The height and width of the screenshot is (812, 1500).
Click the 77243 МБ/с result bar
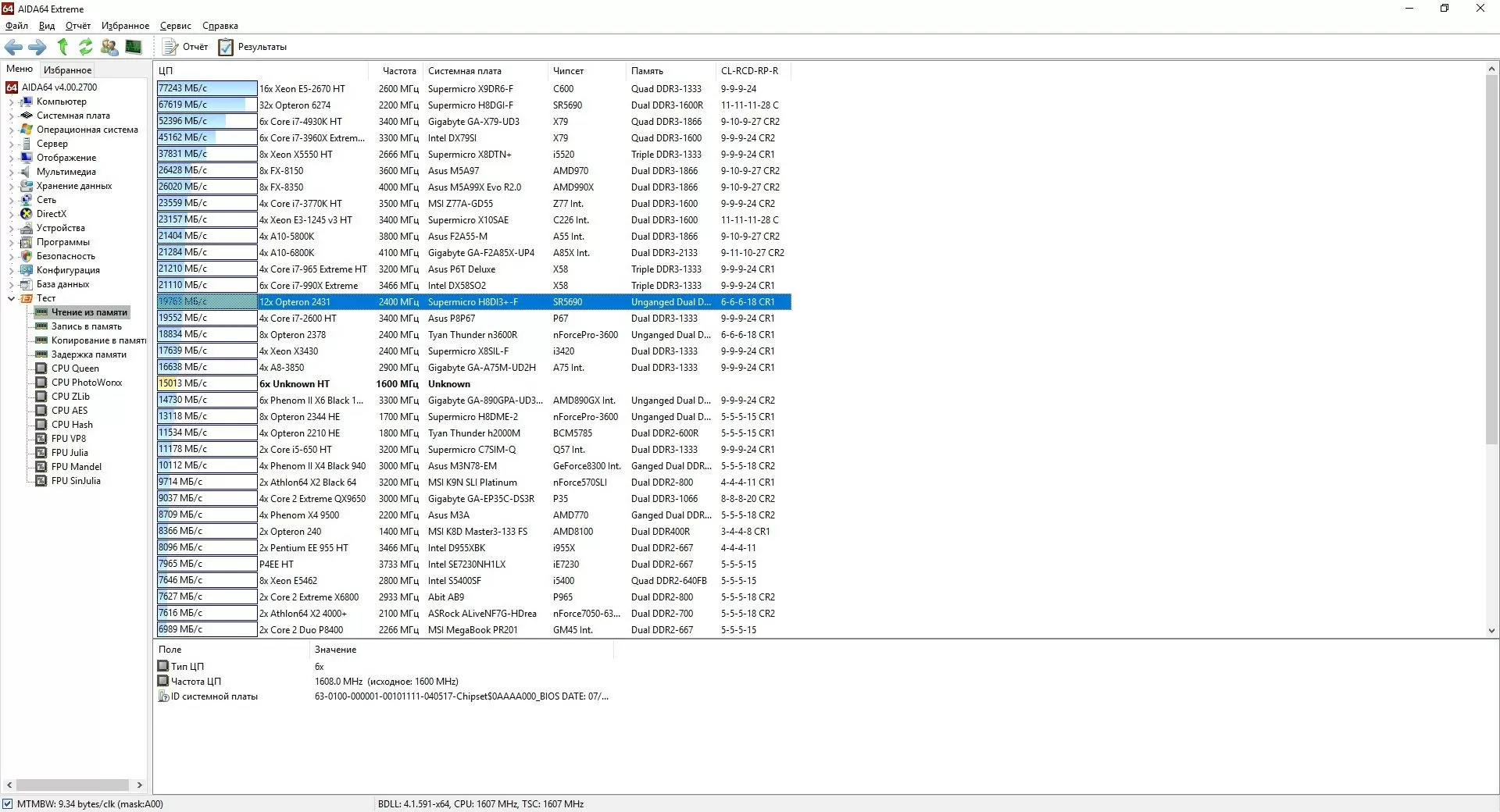point(207,88)
